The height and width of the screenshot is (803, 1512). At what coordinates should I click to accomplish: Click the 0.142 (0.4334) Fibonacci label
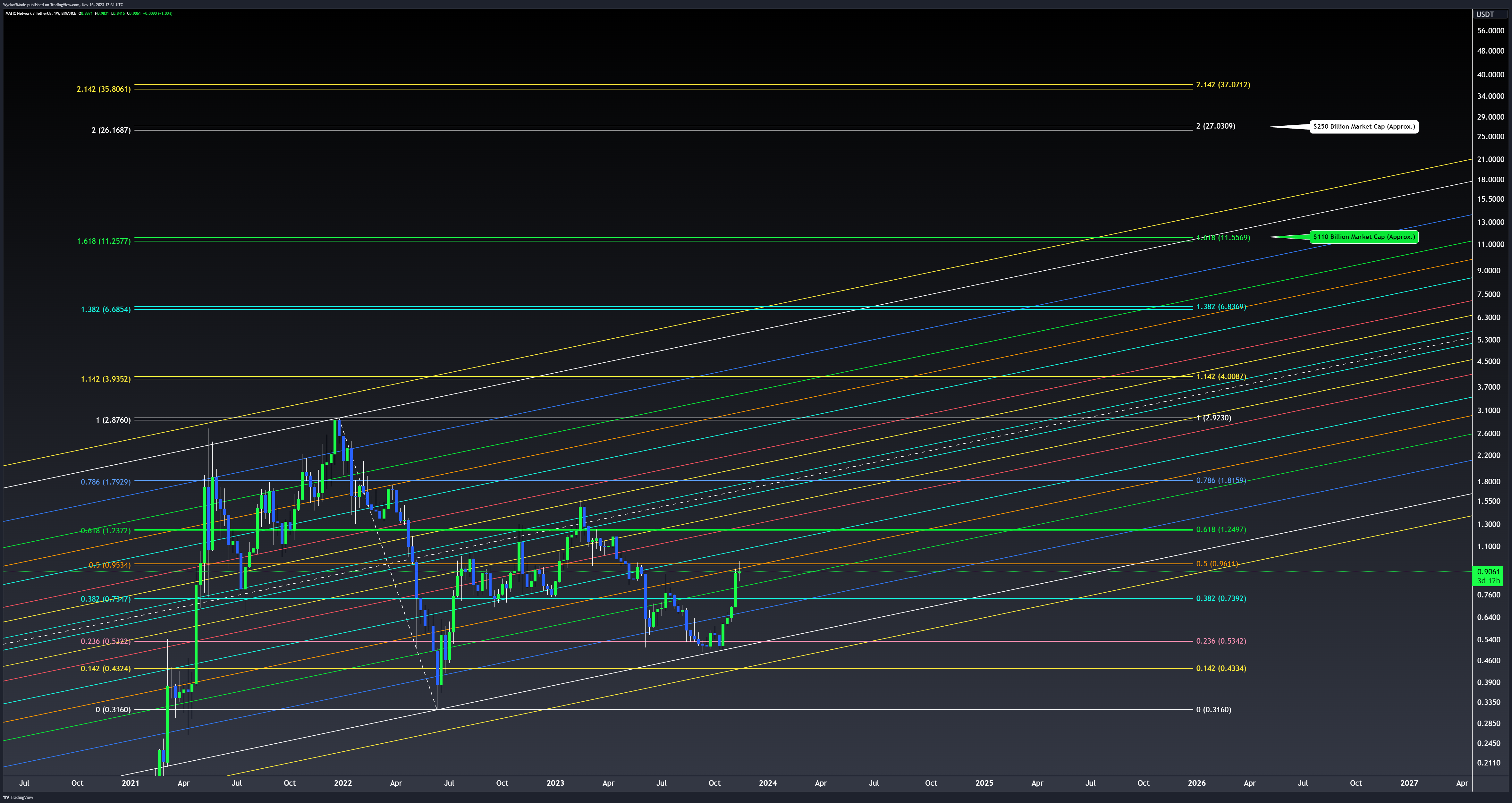1221,668
